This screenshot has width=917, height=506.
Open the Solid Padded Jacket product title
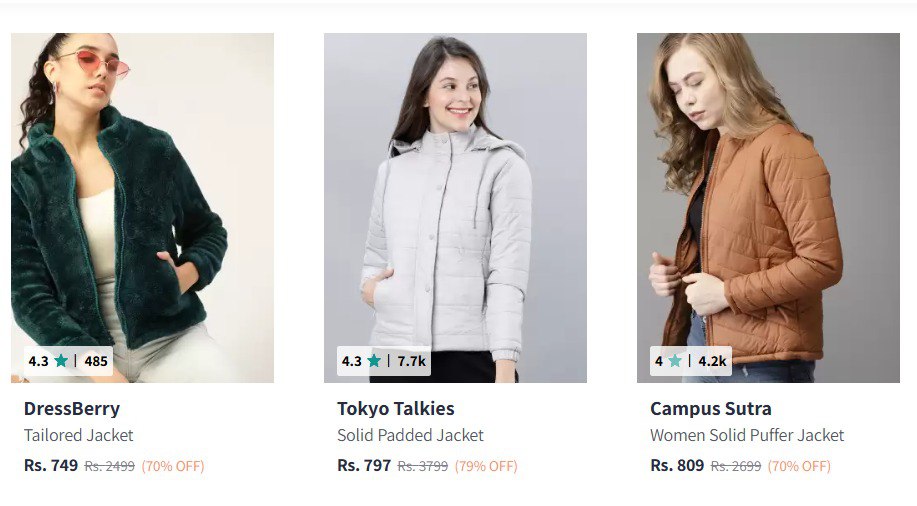(410, 435)
